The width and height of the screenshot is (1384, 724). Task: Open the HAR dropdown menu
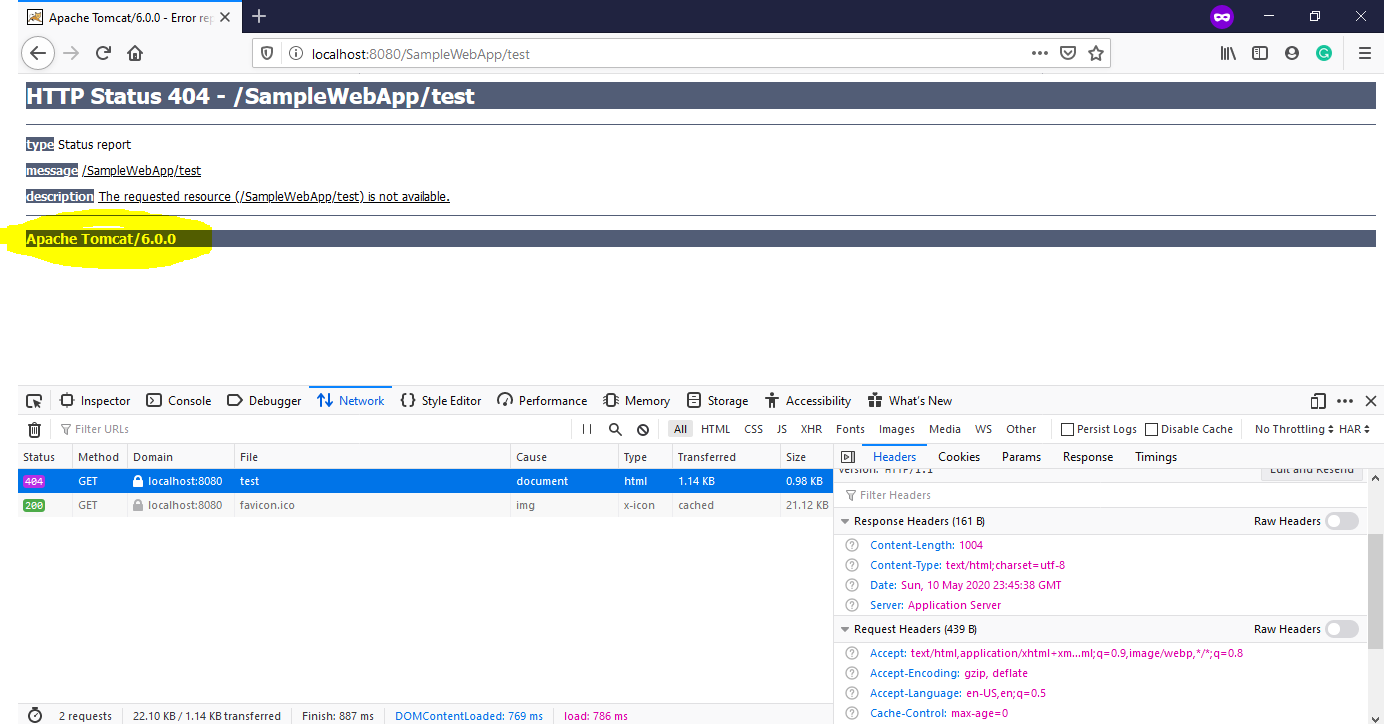[x=1354, y=429]
